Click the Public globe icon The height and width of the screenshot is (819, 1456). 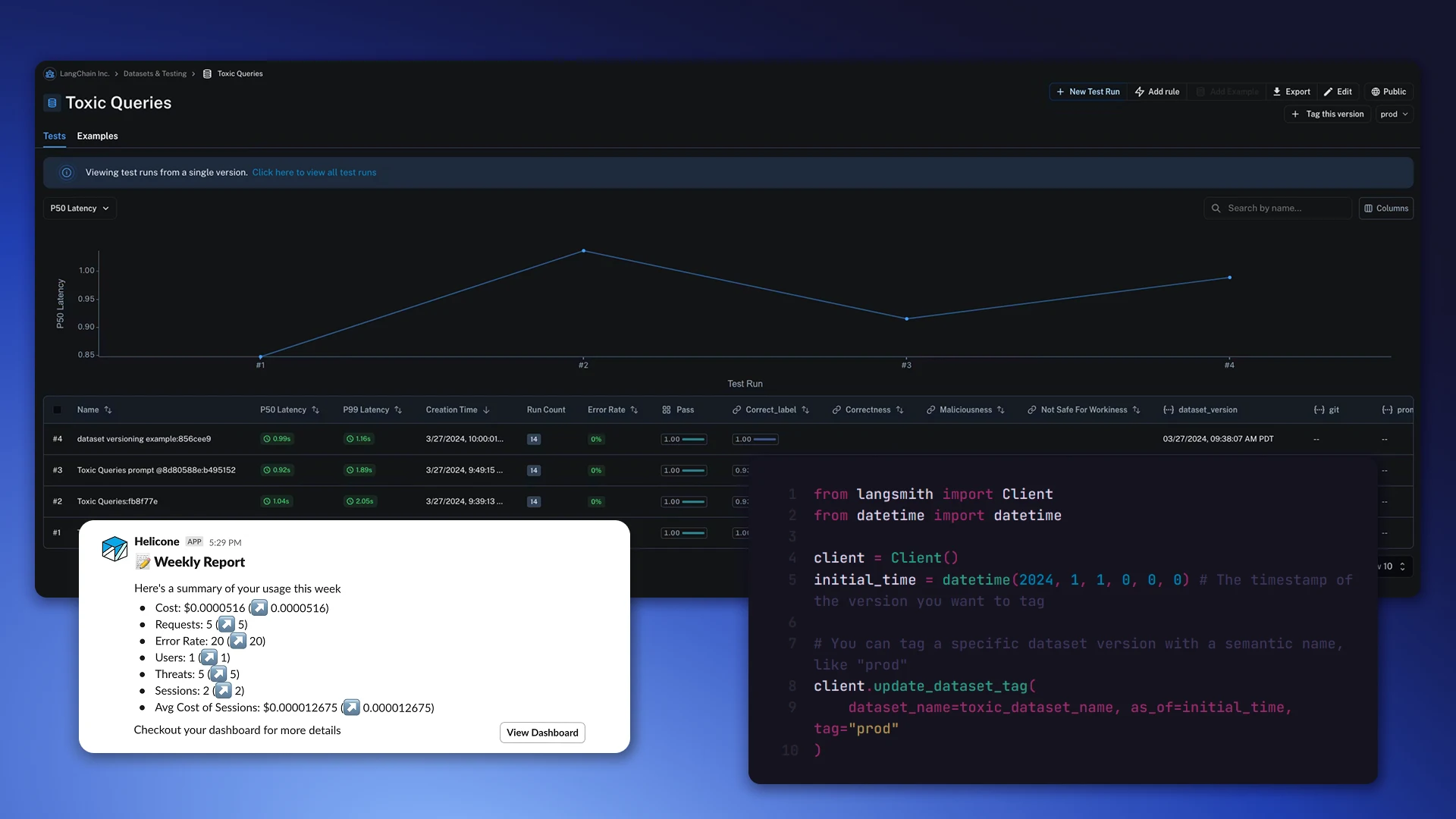pos(1376,91)
